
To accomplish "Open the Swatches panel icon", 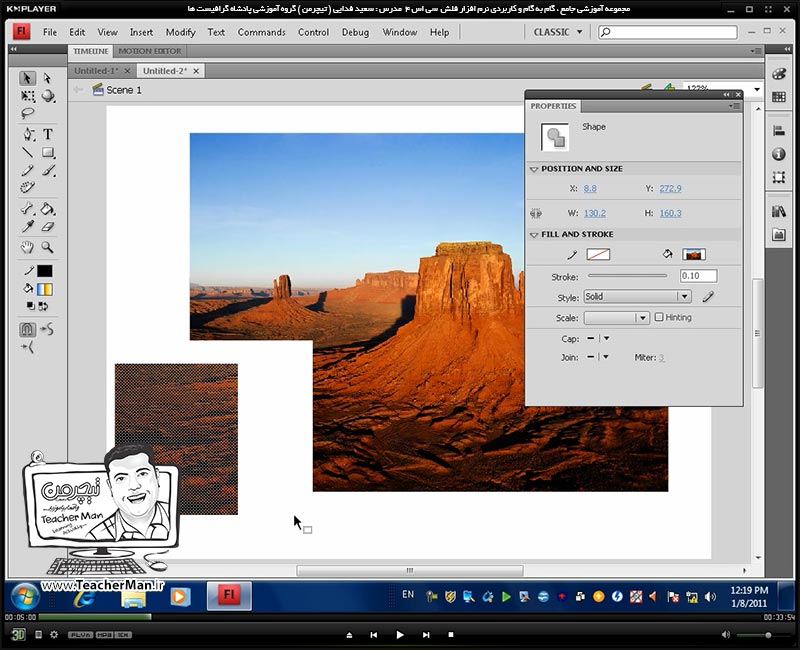I will [x=779, y=97].
